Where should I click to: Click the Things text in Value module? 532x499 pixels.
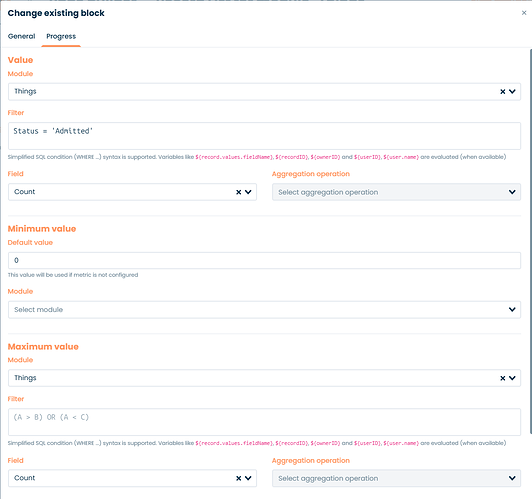(x=25, y=92)
